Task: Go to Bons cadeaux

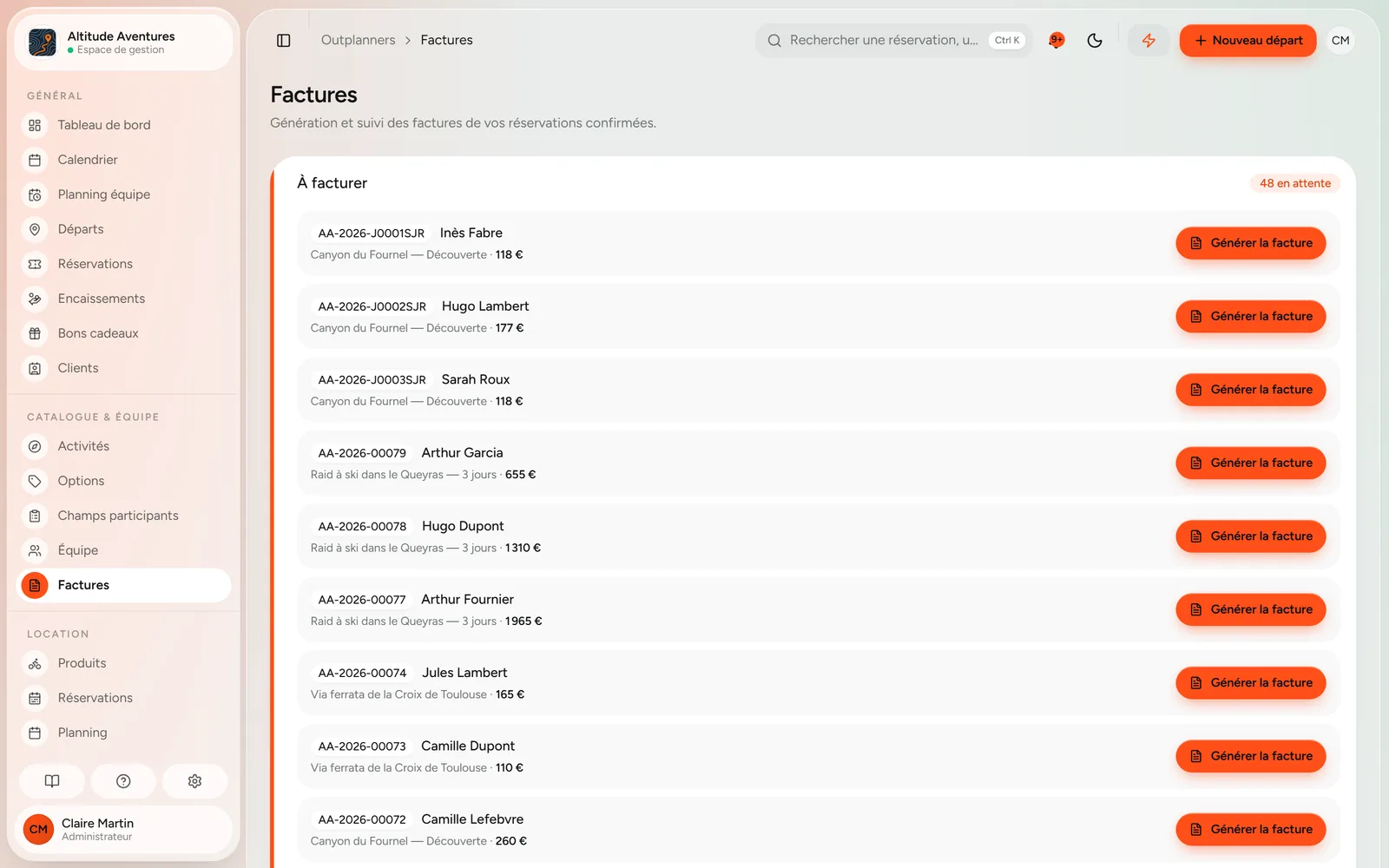Action: [x=124, y=333]
